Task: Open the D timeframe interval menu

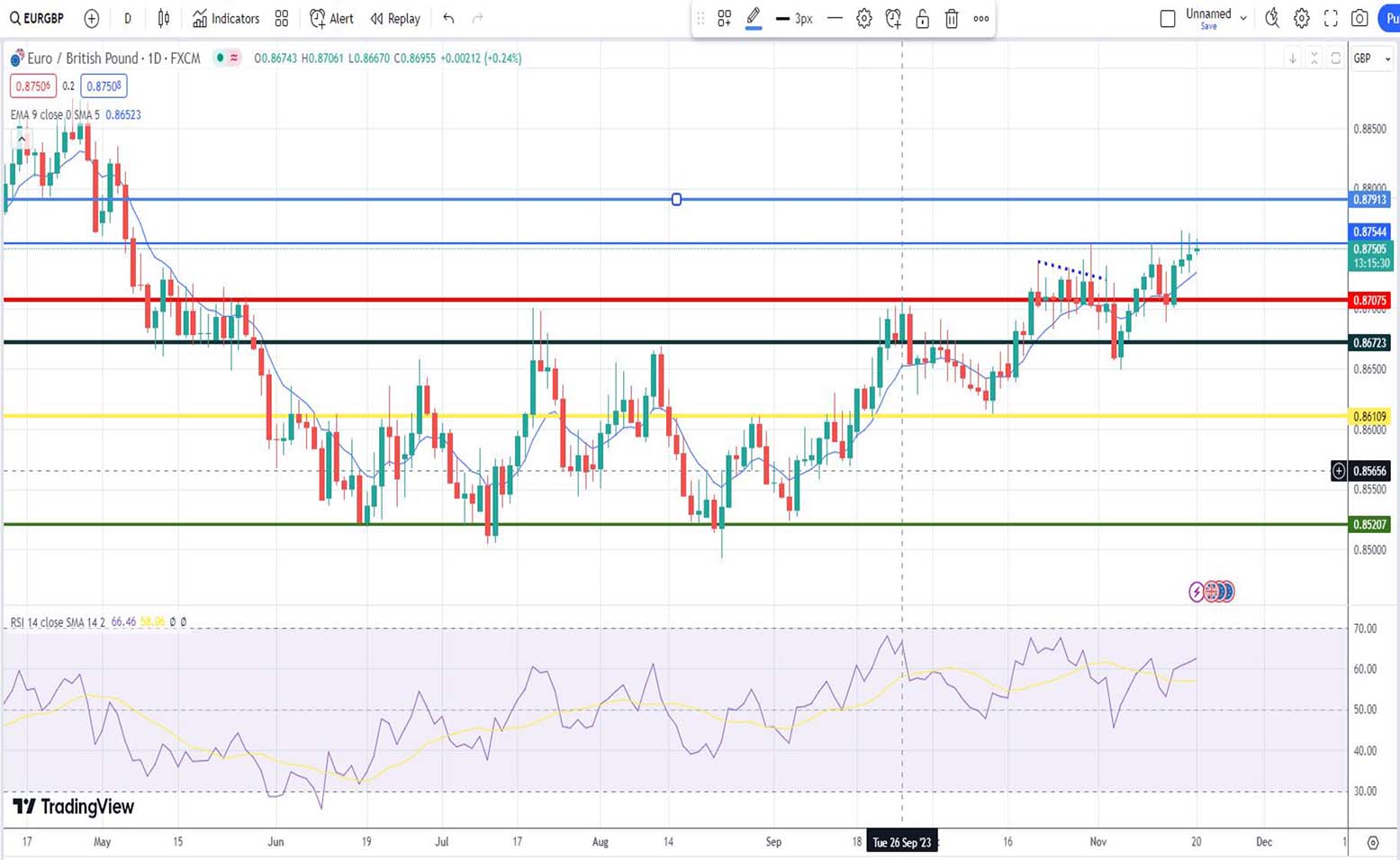Action: (x=128, y=18)
